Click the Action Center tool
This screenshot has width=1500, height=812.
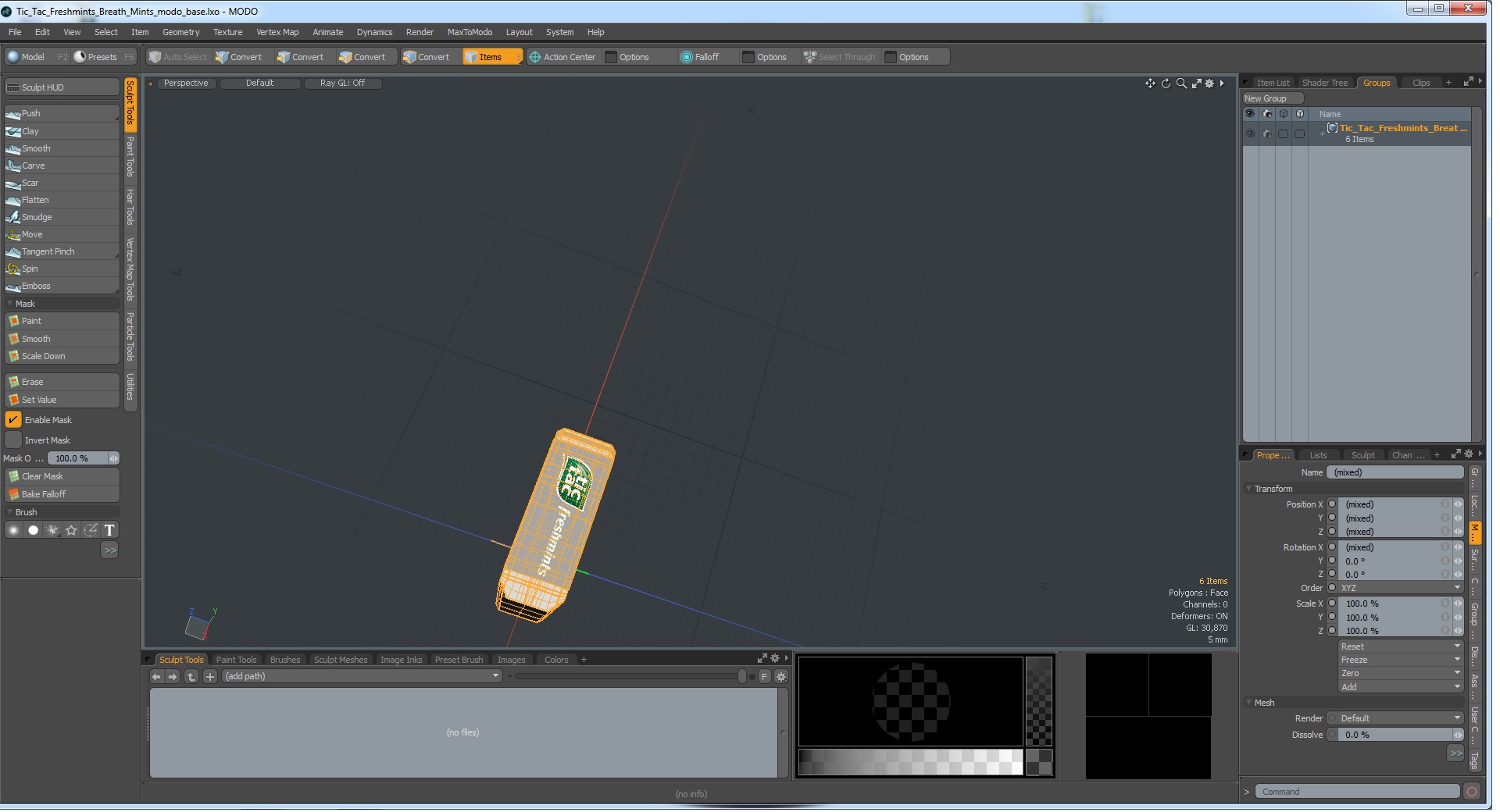point(562,57)
